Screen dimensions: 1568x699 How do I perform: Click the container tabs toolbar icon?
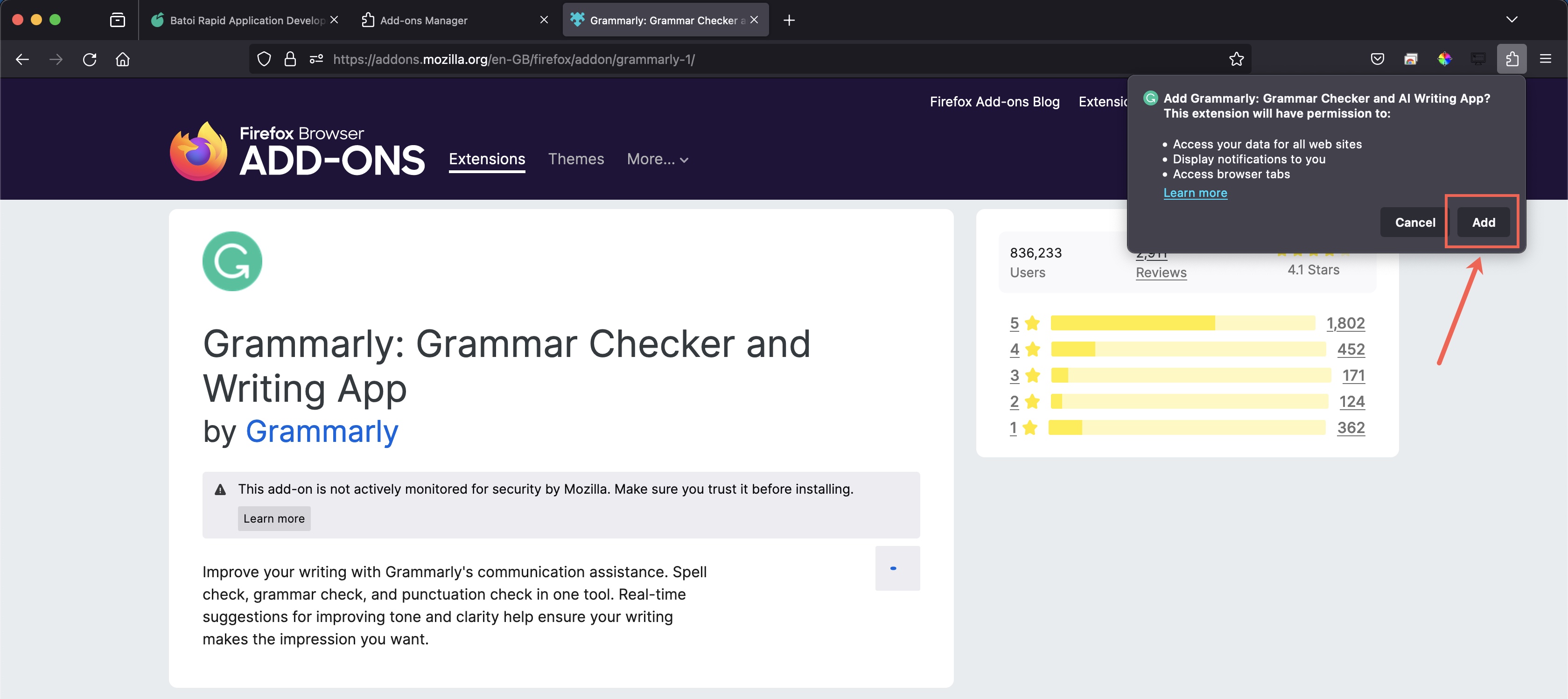click(1411, 59)
